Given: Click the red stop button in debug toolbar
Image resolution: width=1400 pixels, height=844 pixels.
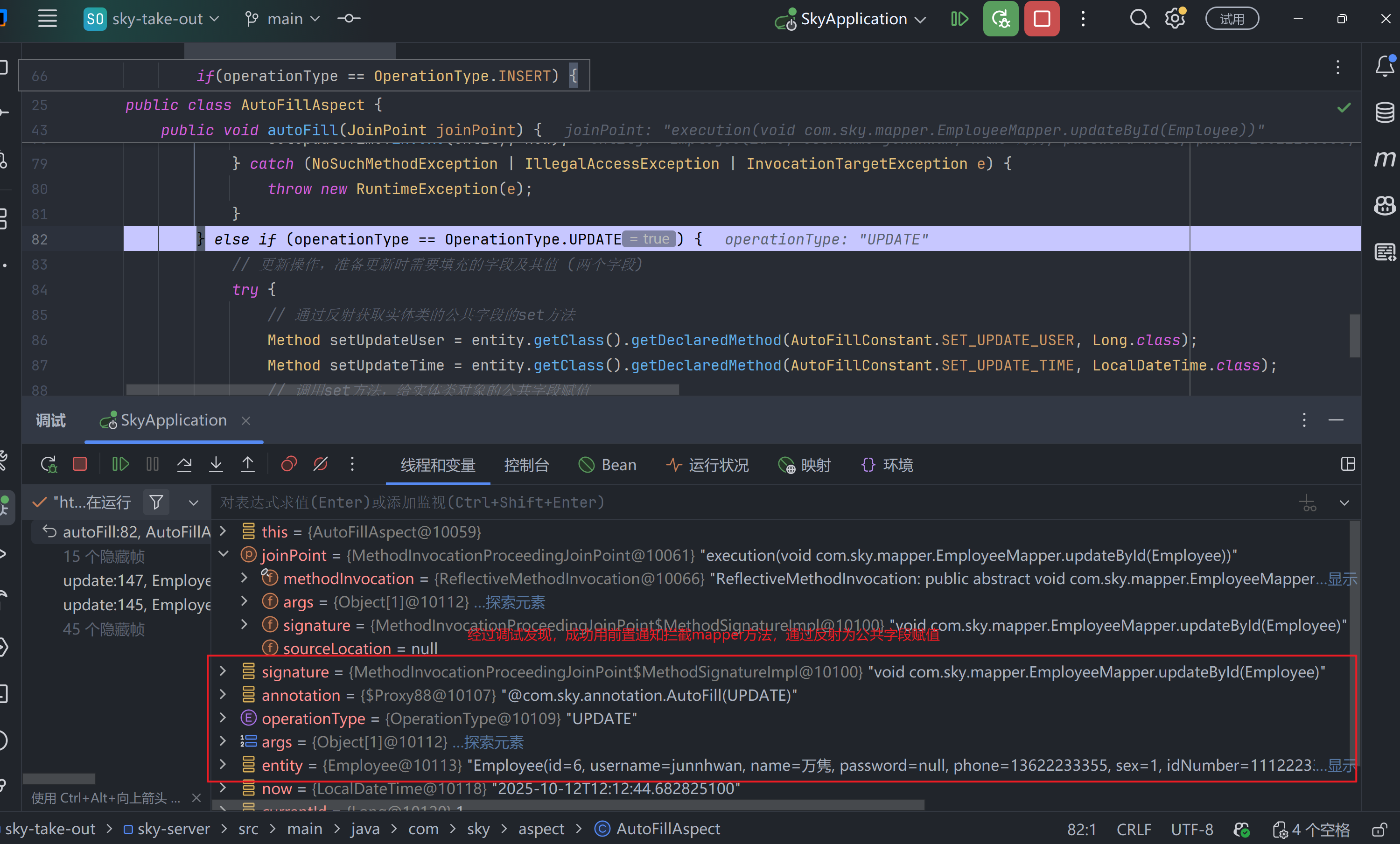Looking at the screenshot, I should point(79,465).
